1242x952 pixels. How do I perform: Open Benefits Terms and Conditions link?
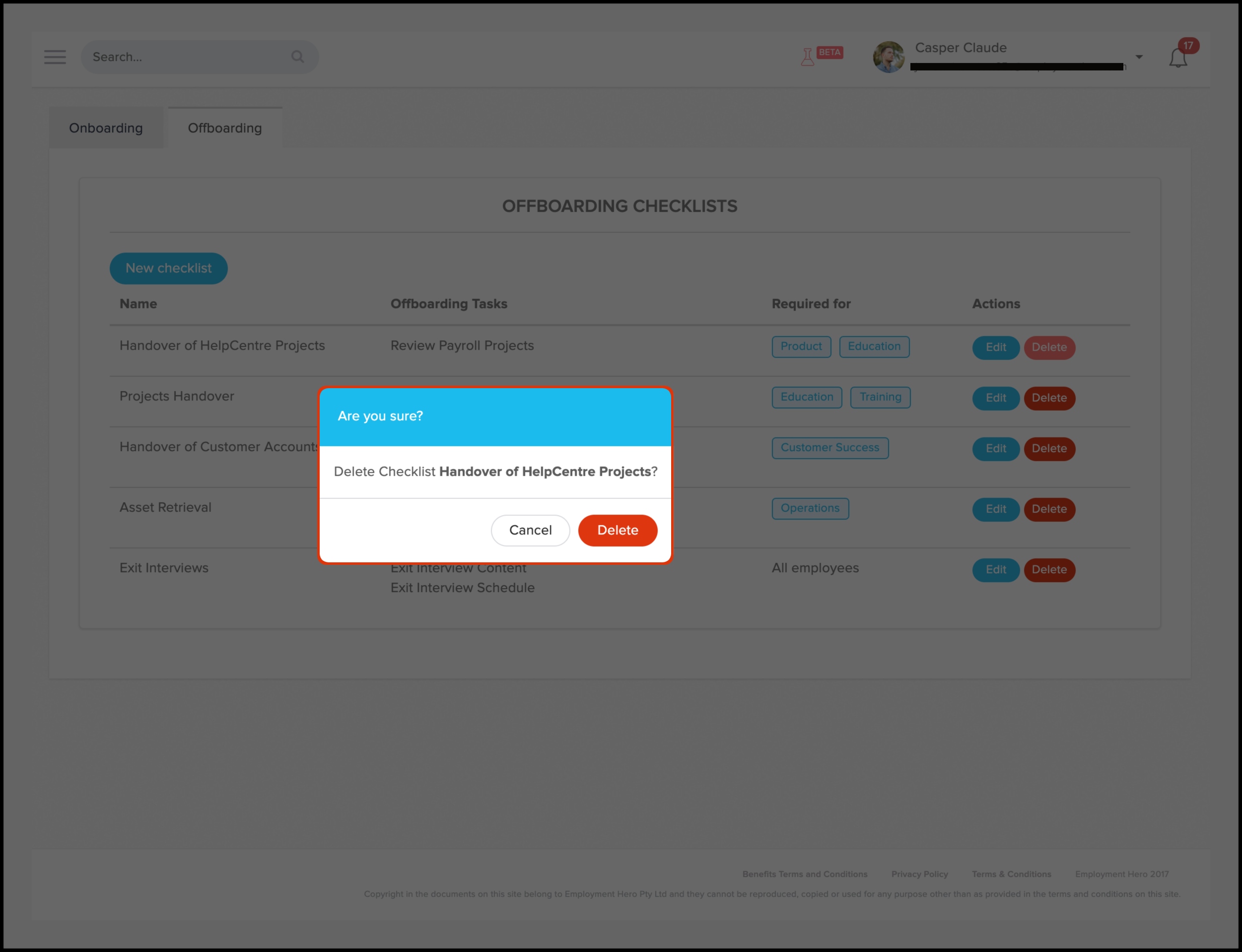tap(805, 874)
